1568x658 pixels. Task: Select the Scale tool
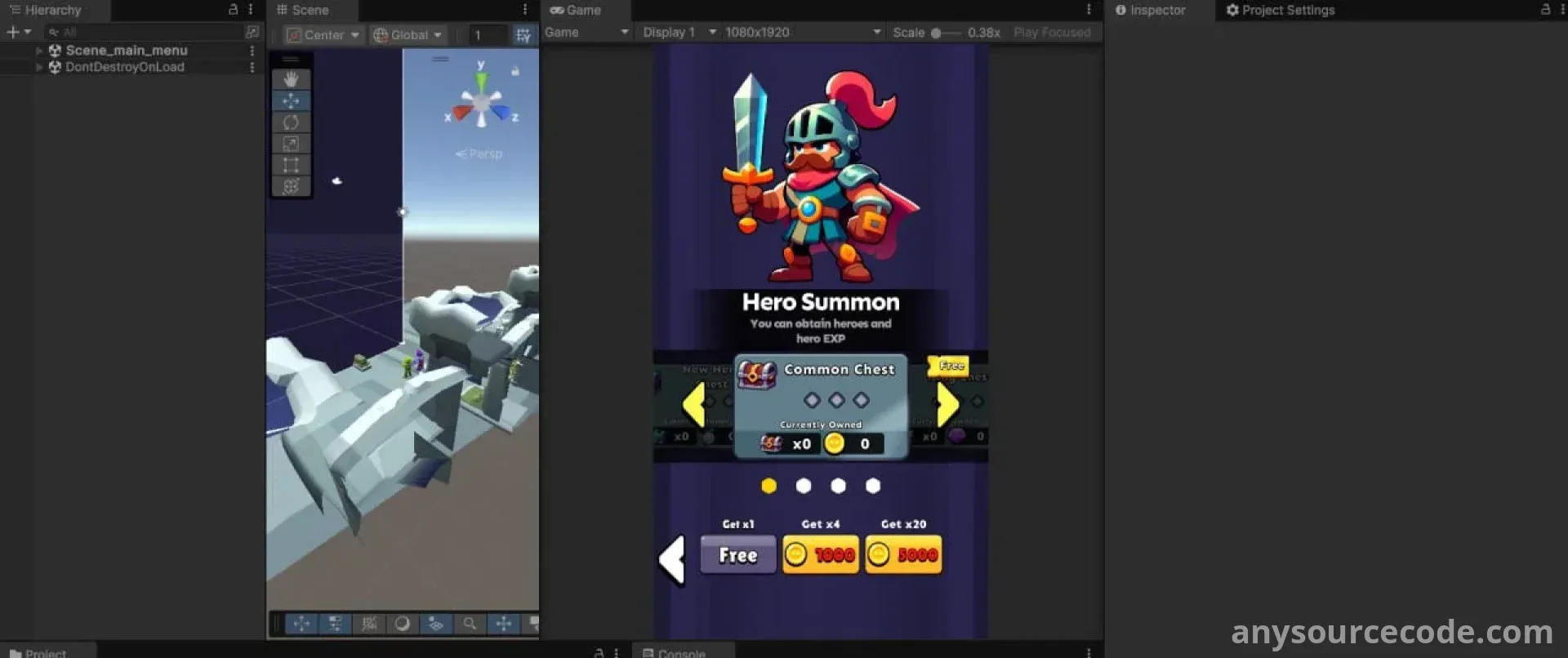pyautogui.click(x=291, y=144)
